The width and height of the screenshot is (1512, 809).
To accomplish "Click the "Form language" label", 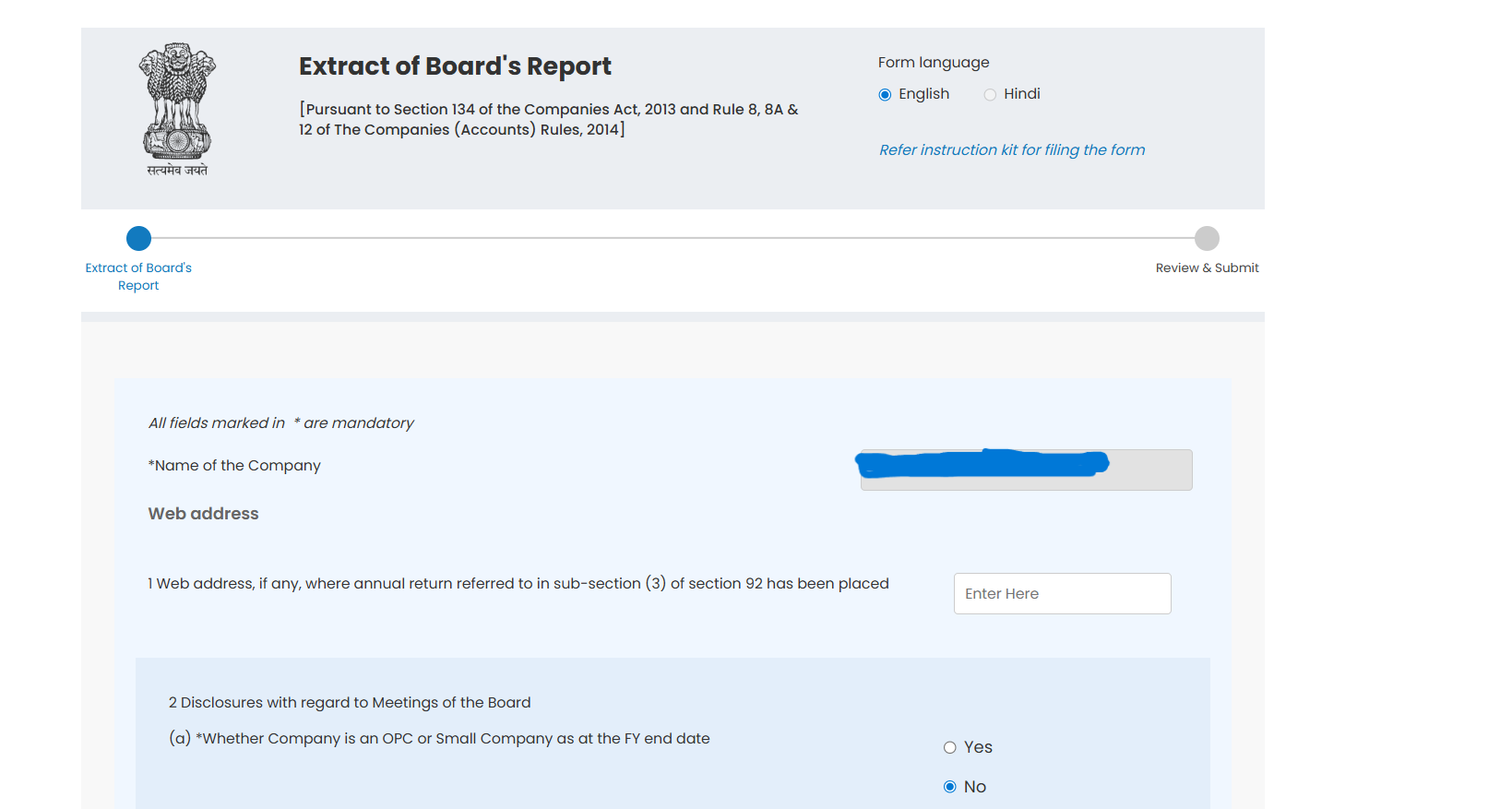I will pyautogui.click(x=933, y=63).
